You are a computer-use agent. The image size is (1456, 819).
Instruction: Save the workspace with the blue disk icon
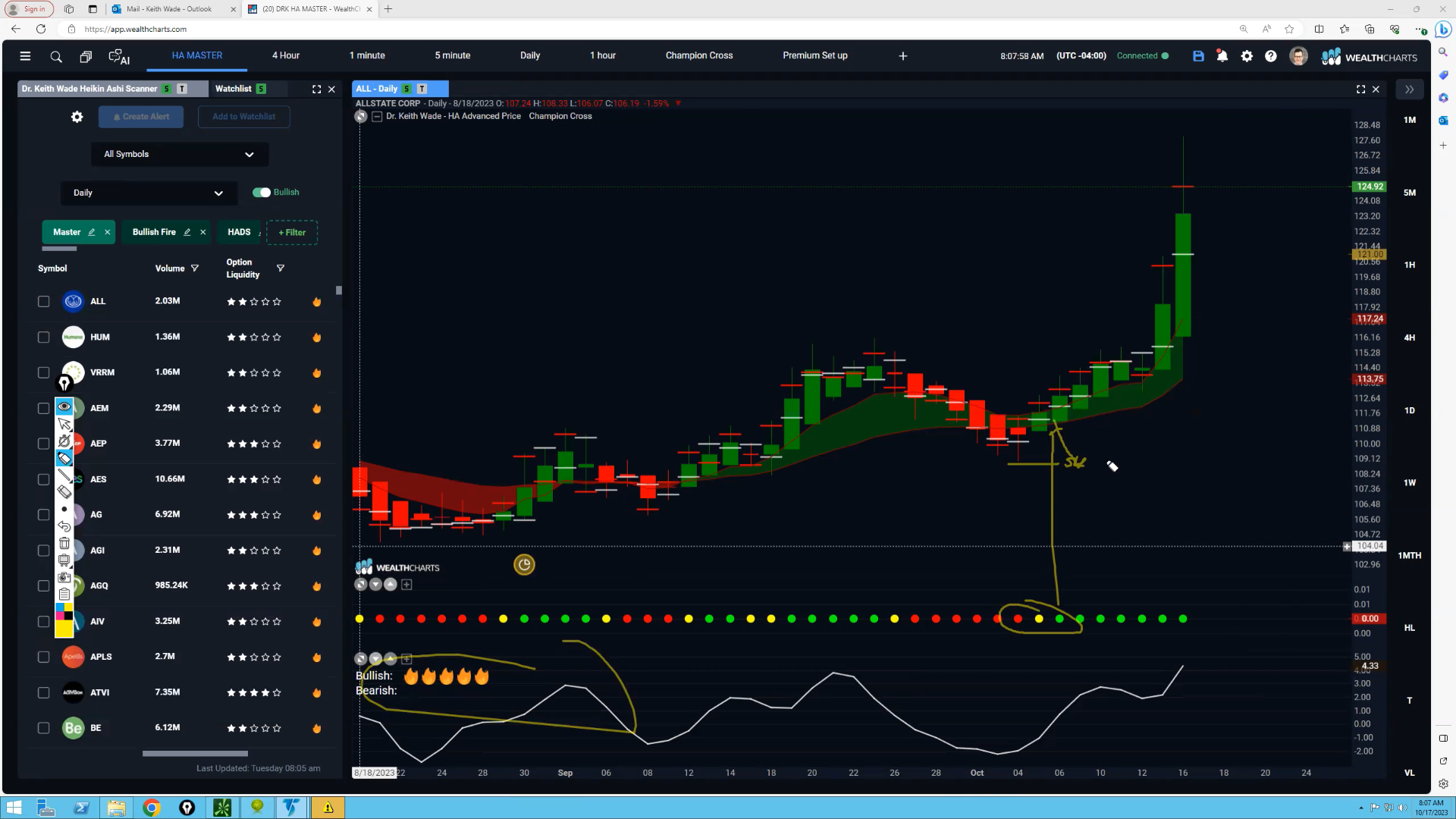pos(1198,56)
